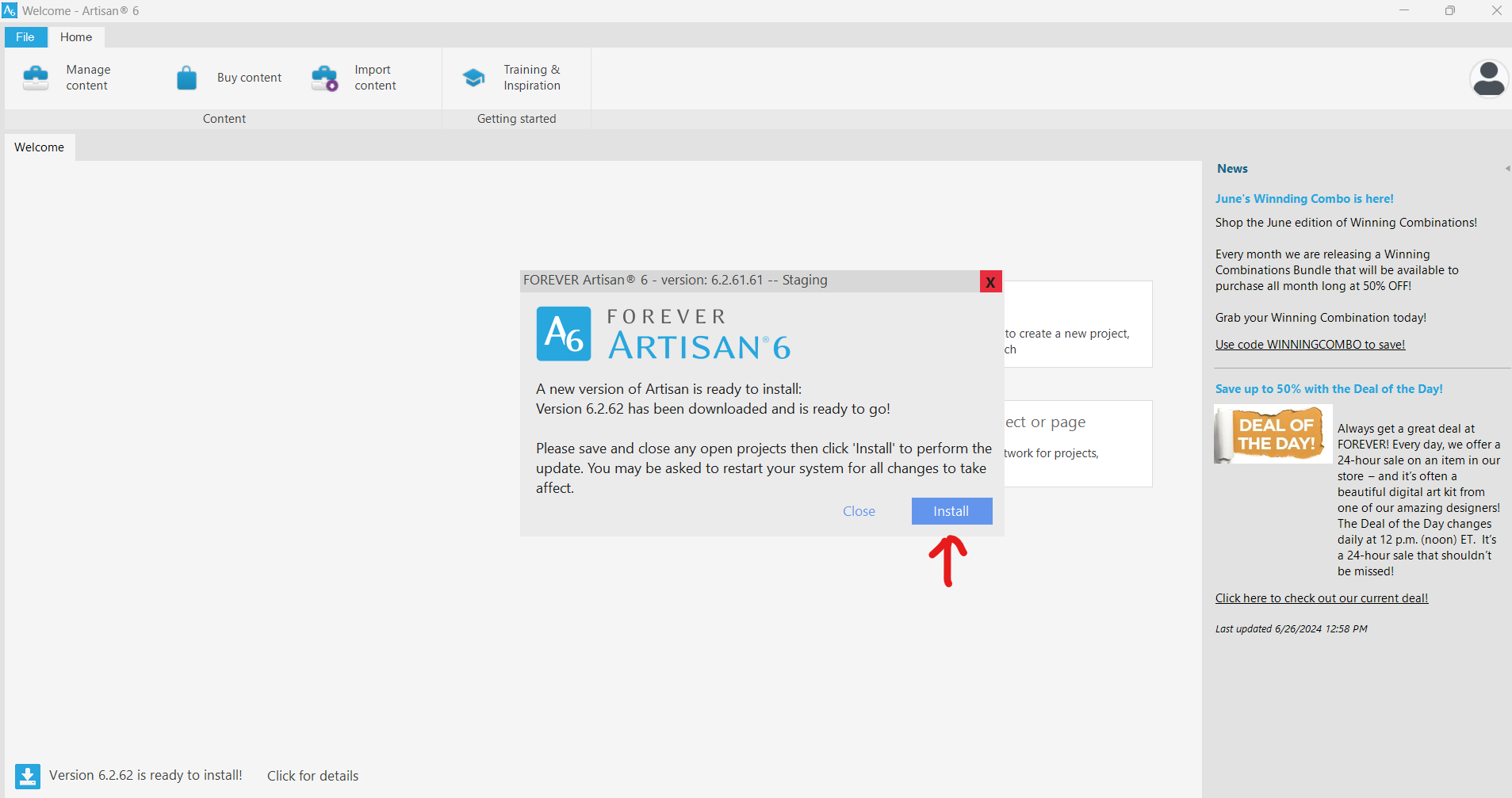This screenshot has height=798, width=1512.
Task: Click the Import content briefcase icon
Action: tap(325, 78)
